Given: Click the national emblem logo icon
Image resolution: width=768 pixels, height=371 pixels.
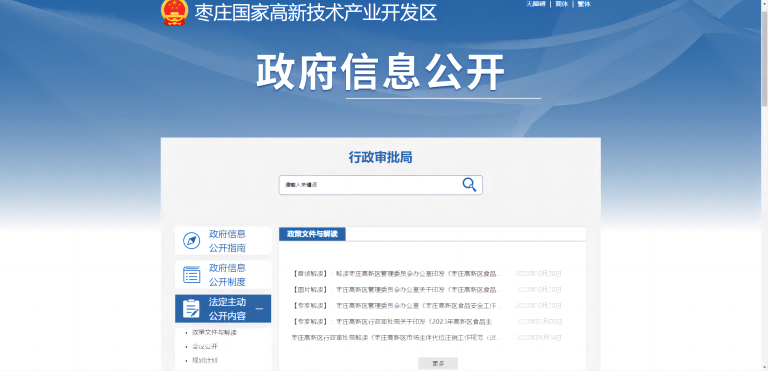Looking at the screenshot, I should (174, 12).
